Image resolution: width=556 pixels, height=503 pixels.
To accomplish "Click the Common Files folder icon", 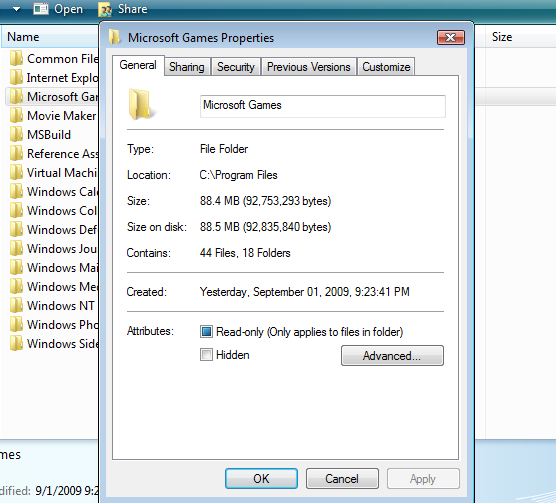I will (16, 58).
